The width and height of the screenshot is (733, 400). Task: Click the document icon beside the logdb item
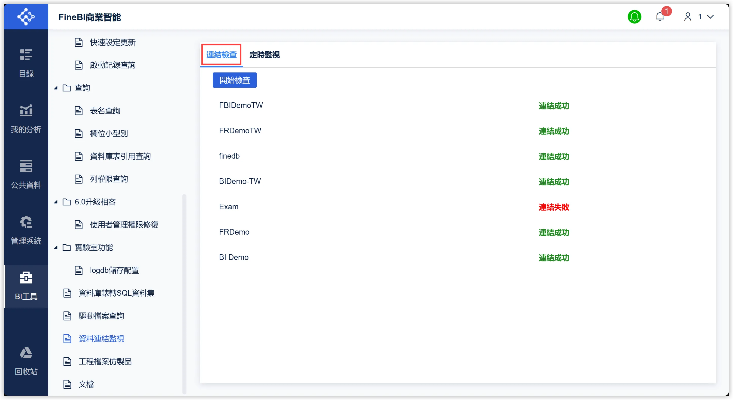(x=79, y=270)
